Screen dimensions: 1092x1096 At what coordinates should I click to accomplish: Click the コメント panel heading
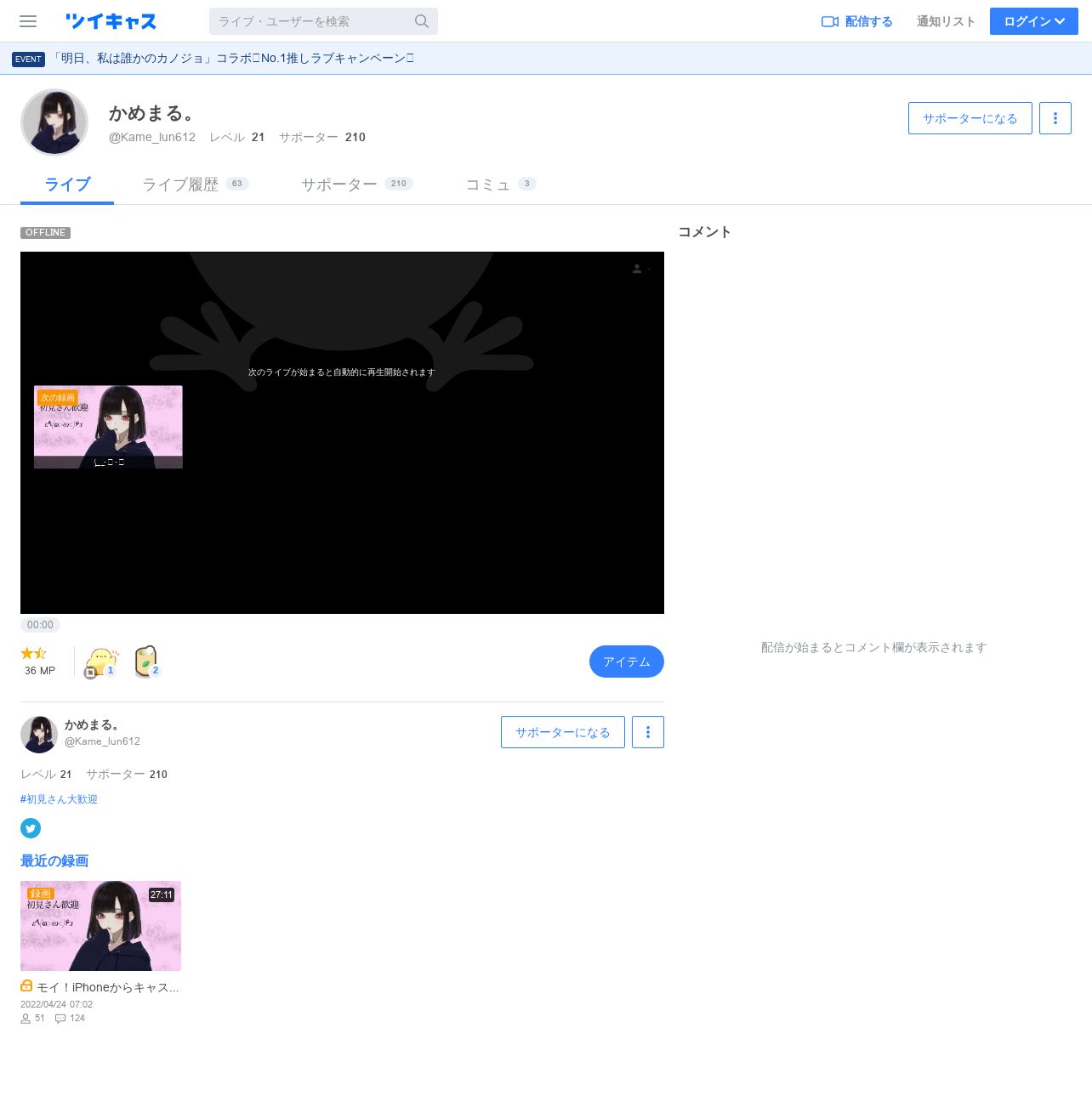coord(704,232)
